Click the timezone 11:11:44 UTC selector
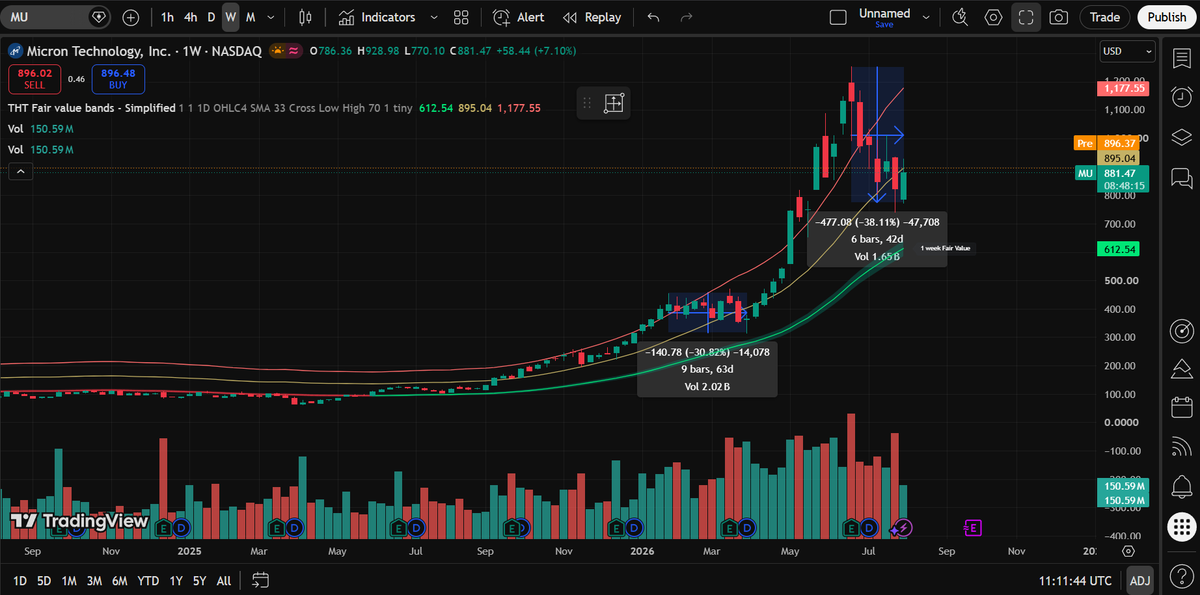 click(x=1075, y=580)
